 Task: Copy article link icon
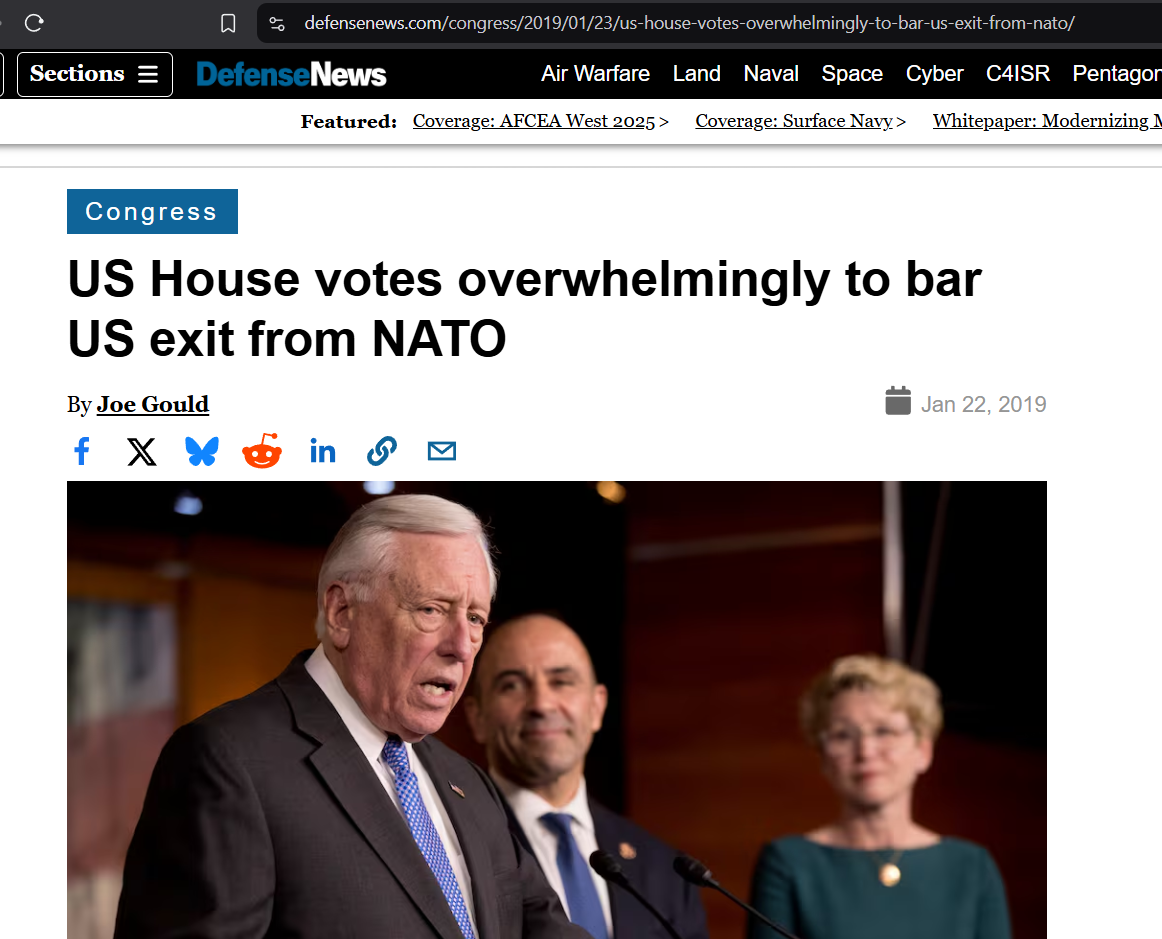coord(382,451)
